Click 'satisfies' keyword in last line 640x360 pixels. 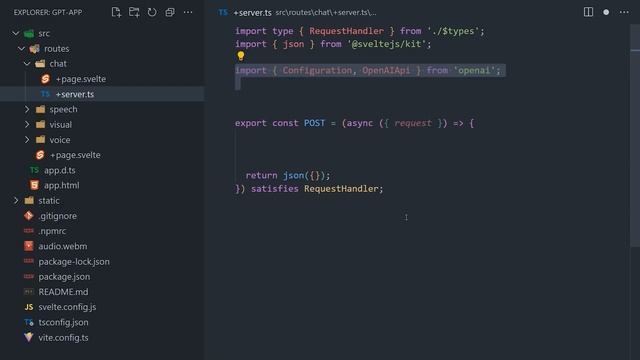click(x=275, y=189)
